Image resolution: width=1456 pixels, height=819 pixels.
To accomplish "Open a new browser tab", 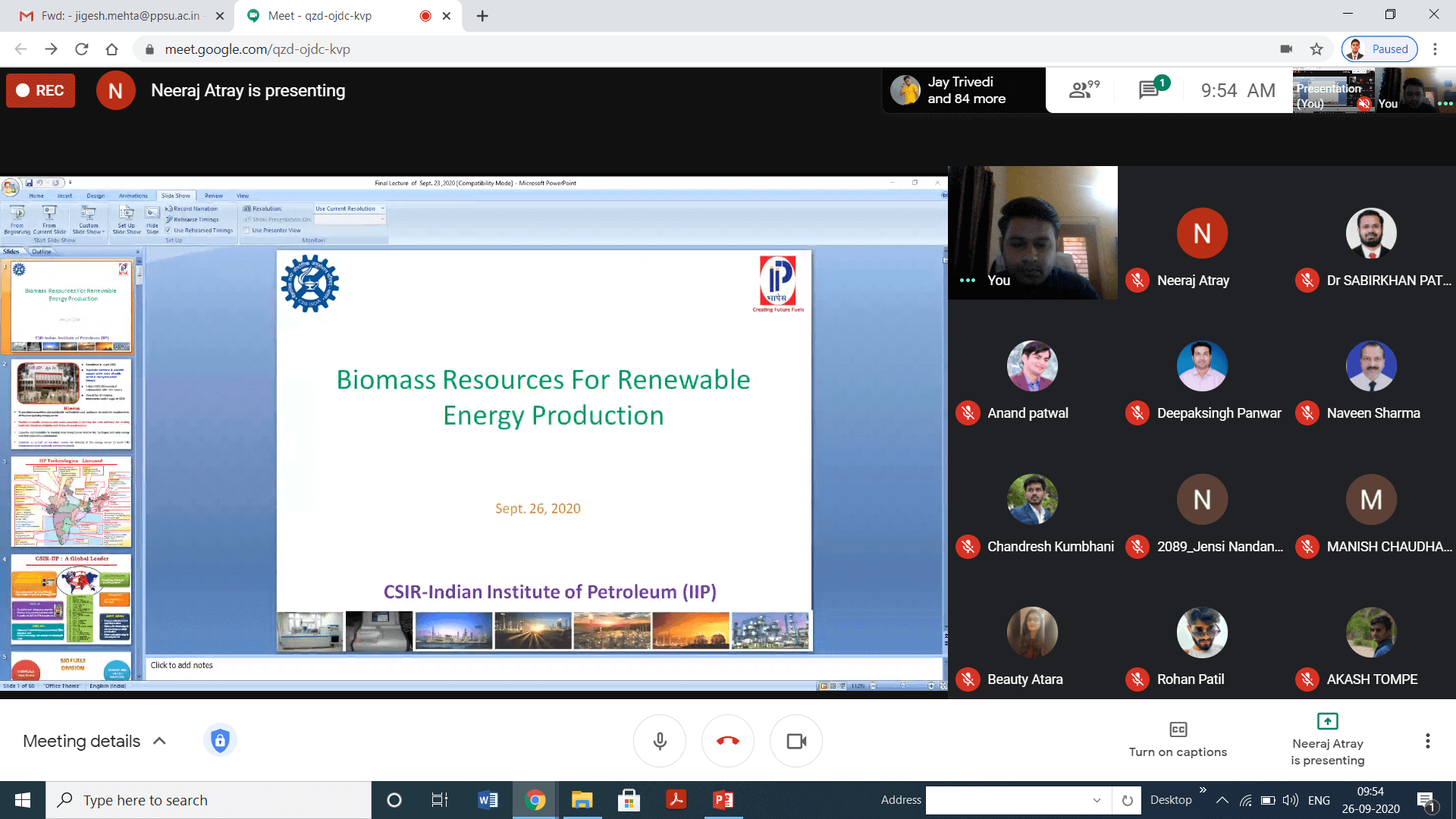I will point(482,16).
